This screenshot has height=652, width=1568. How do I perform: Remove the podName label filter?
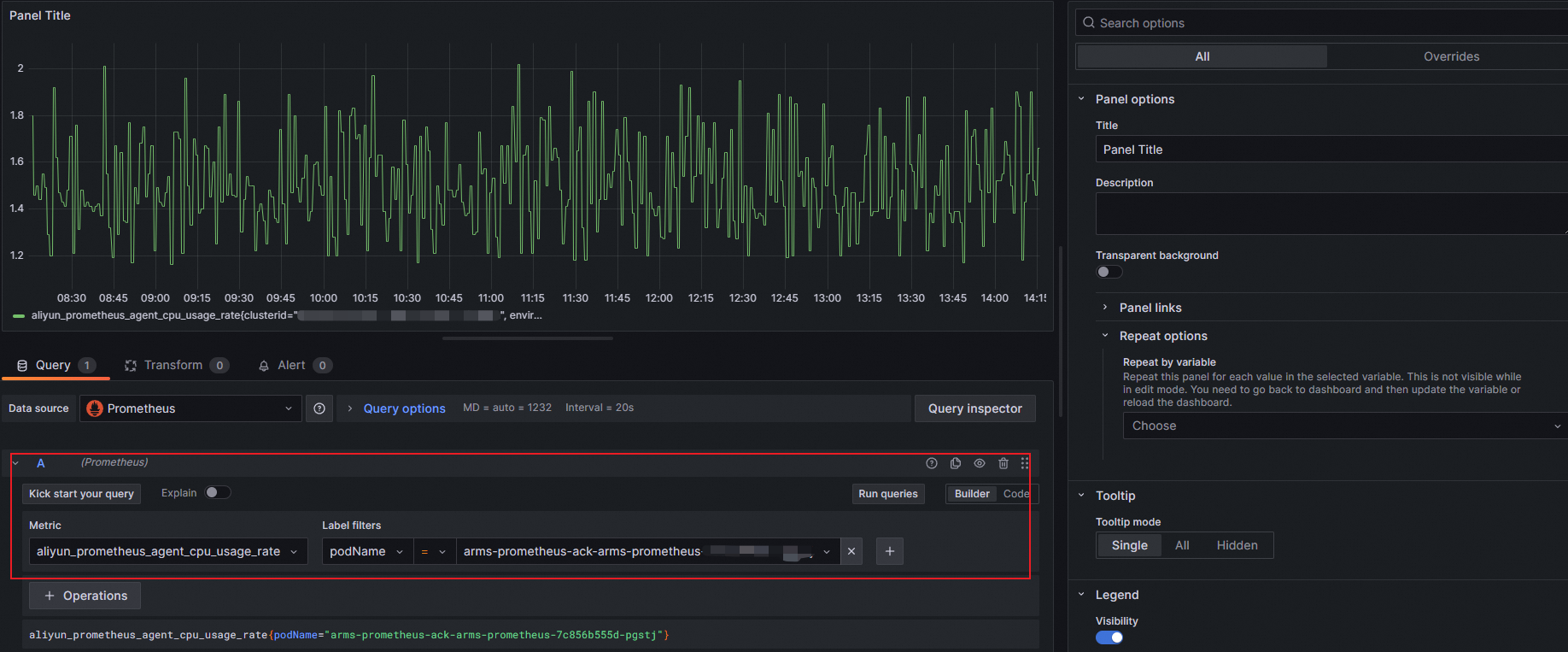tap(851, 551)
